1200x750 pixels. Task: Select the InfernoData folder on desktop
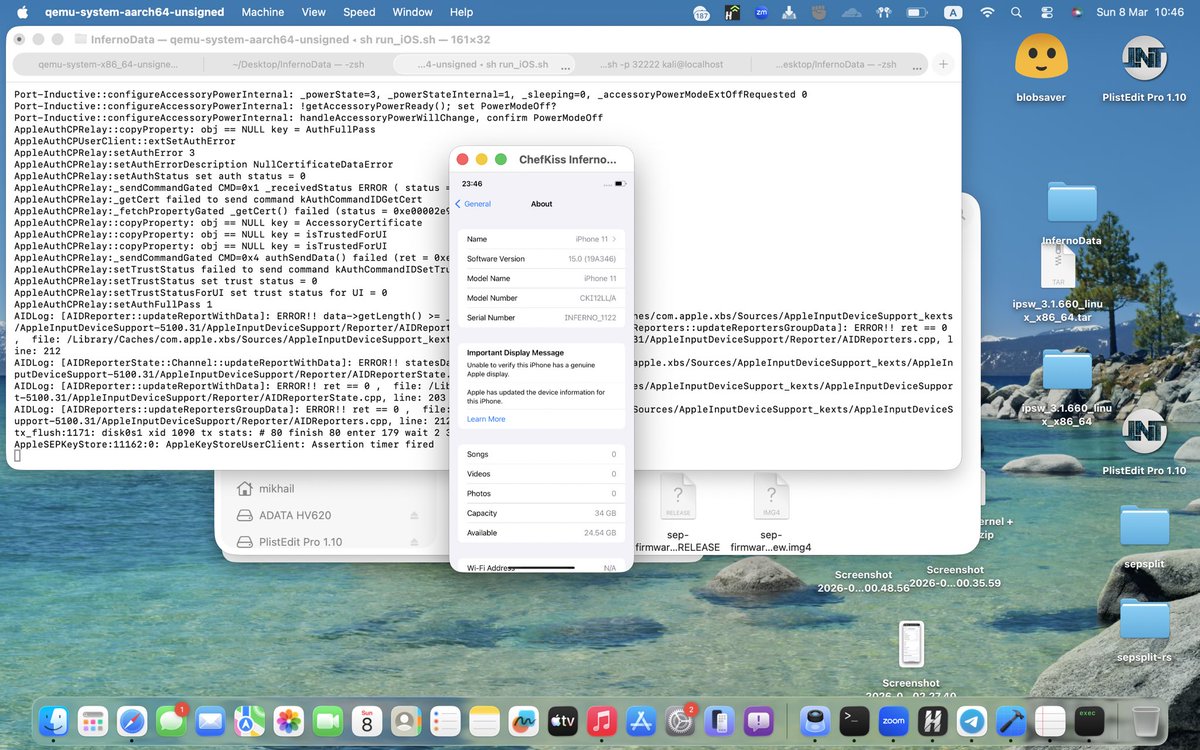pyautogui.click(x=1072, y=213)
